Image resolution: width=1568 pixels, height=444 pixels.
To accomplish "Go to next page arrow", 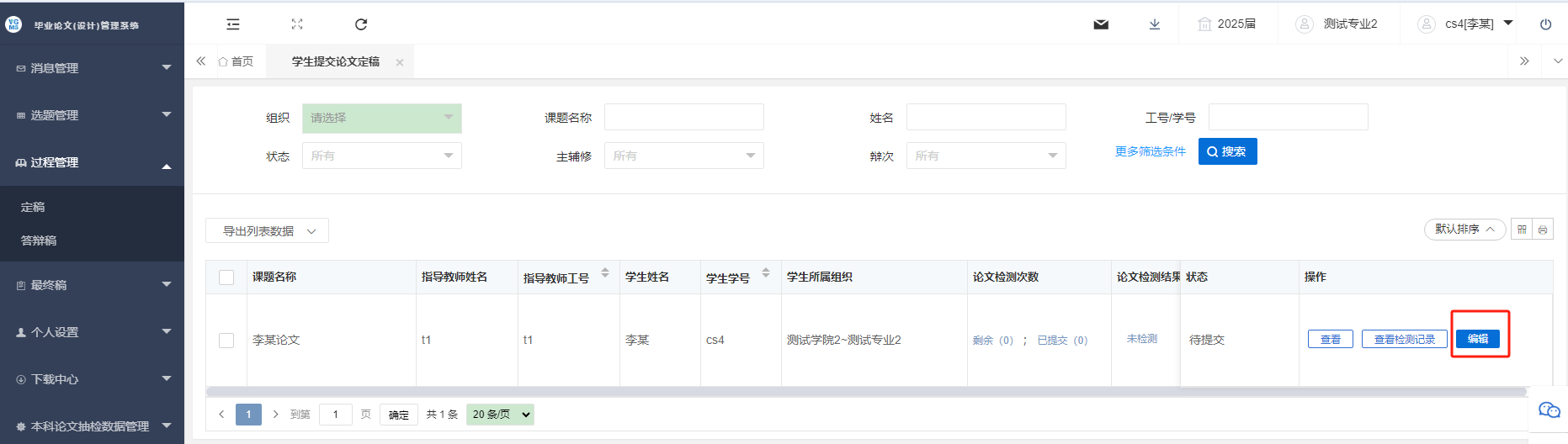I will click(x=275, y=414).
